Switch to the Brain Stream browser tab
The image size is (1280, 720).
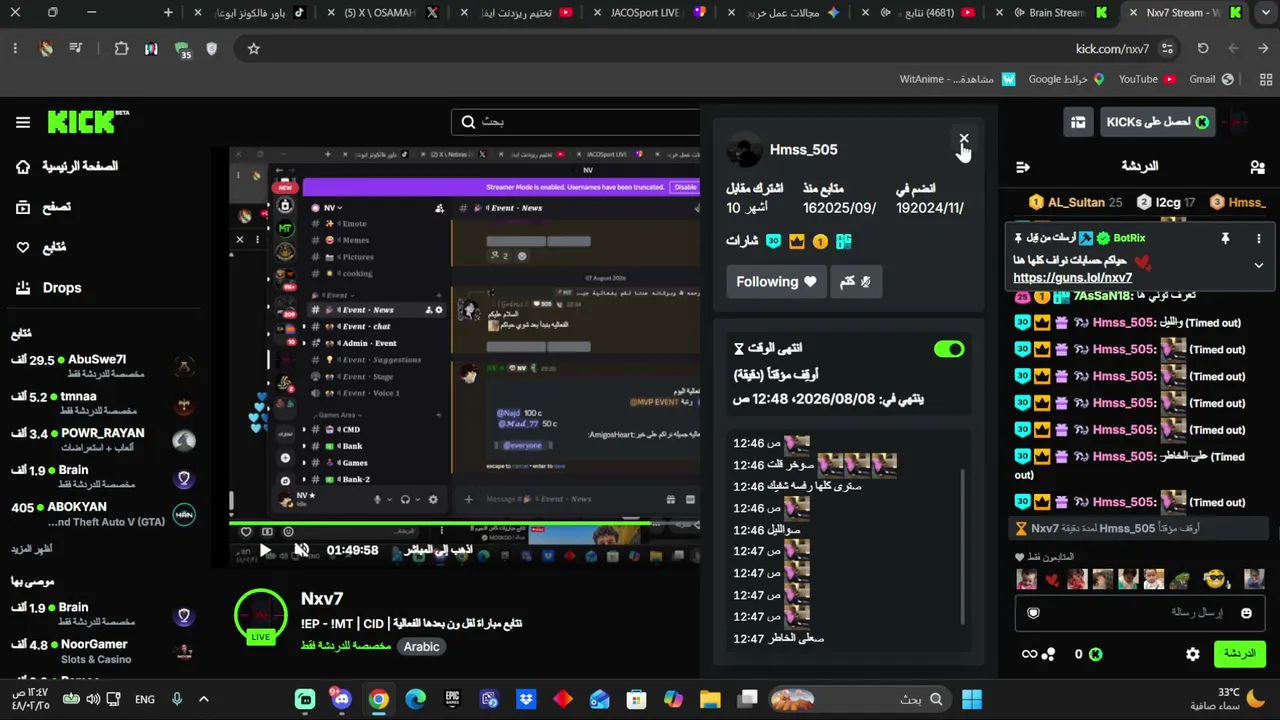pos(1055,13)
